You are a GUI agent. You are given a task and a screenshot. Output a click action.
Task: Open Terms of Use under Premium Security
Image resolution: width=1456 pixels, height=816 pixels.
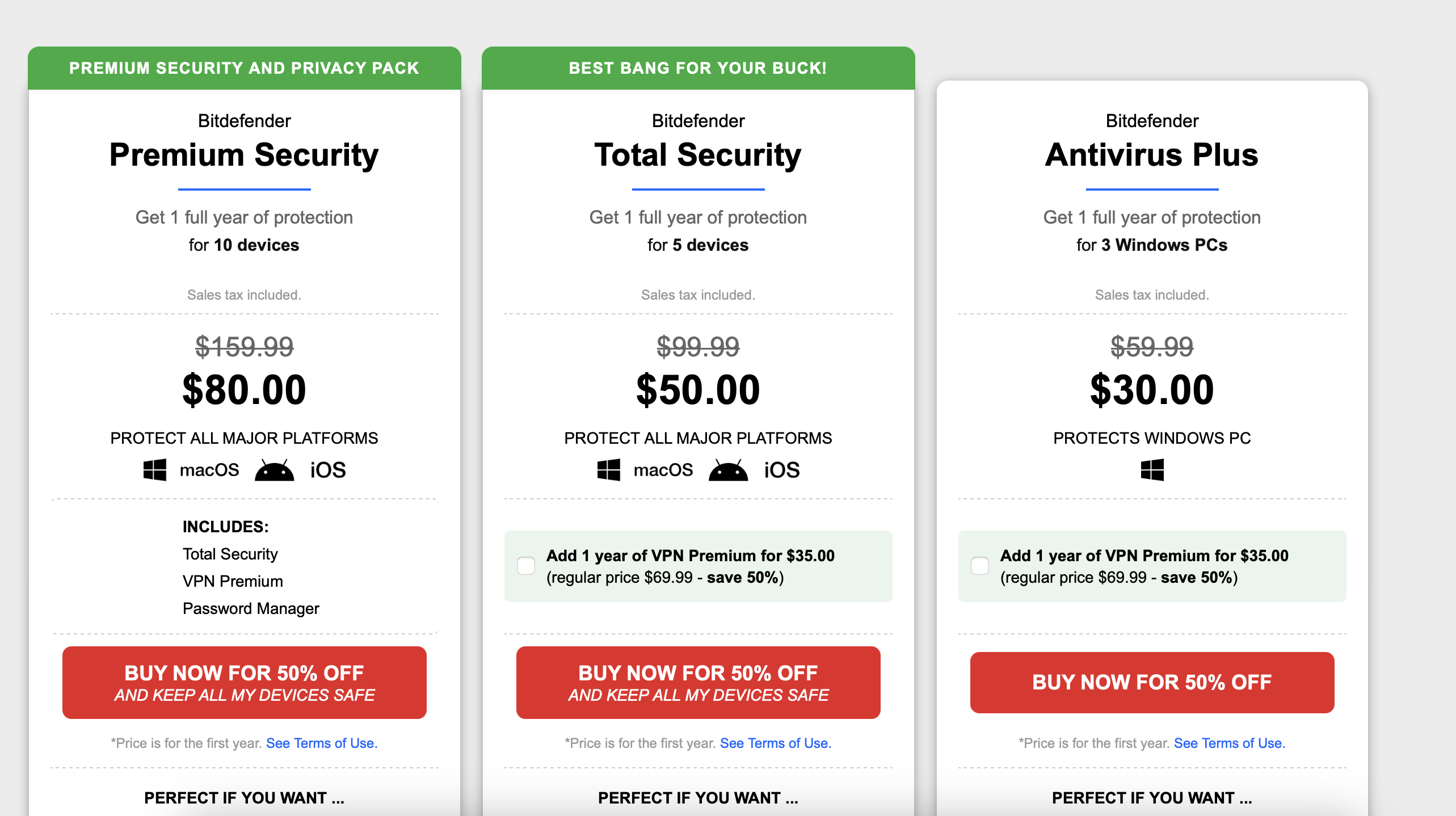pos(321,743)
